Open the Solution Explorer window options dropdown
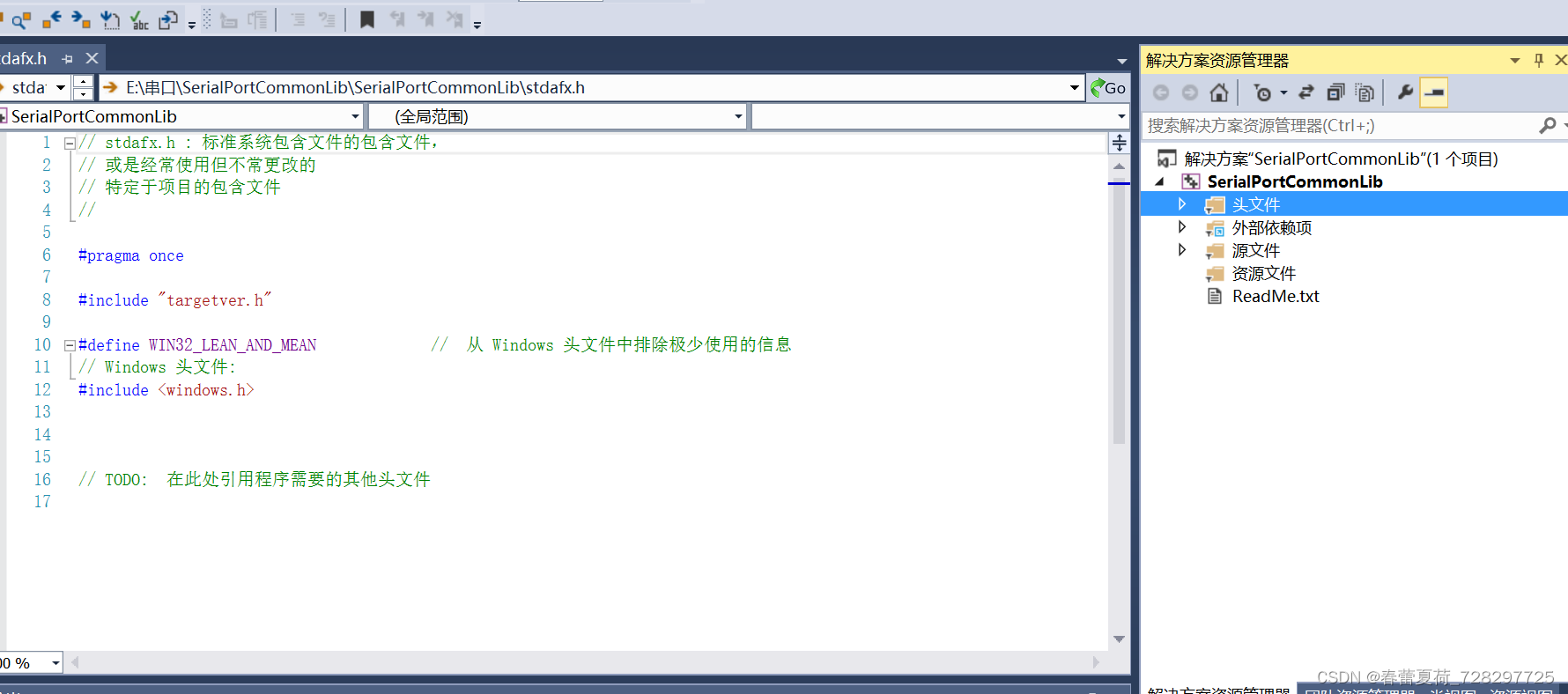1568x694 pixels. [x=1515, y=61]
